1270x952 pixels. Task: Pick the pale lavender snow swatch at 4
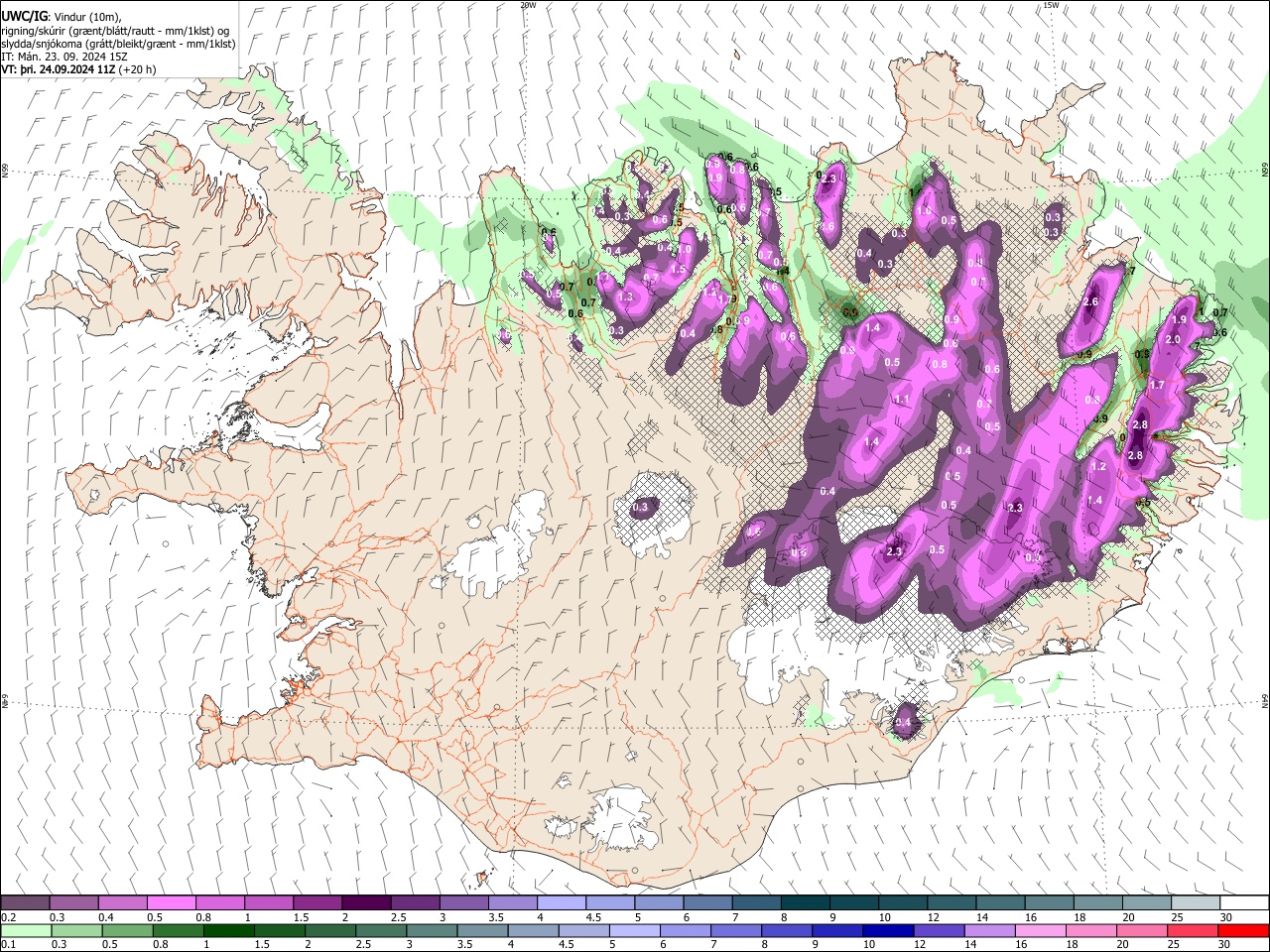tap(560, 902)
